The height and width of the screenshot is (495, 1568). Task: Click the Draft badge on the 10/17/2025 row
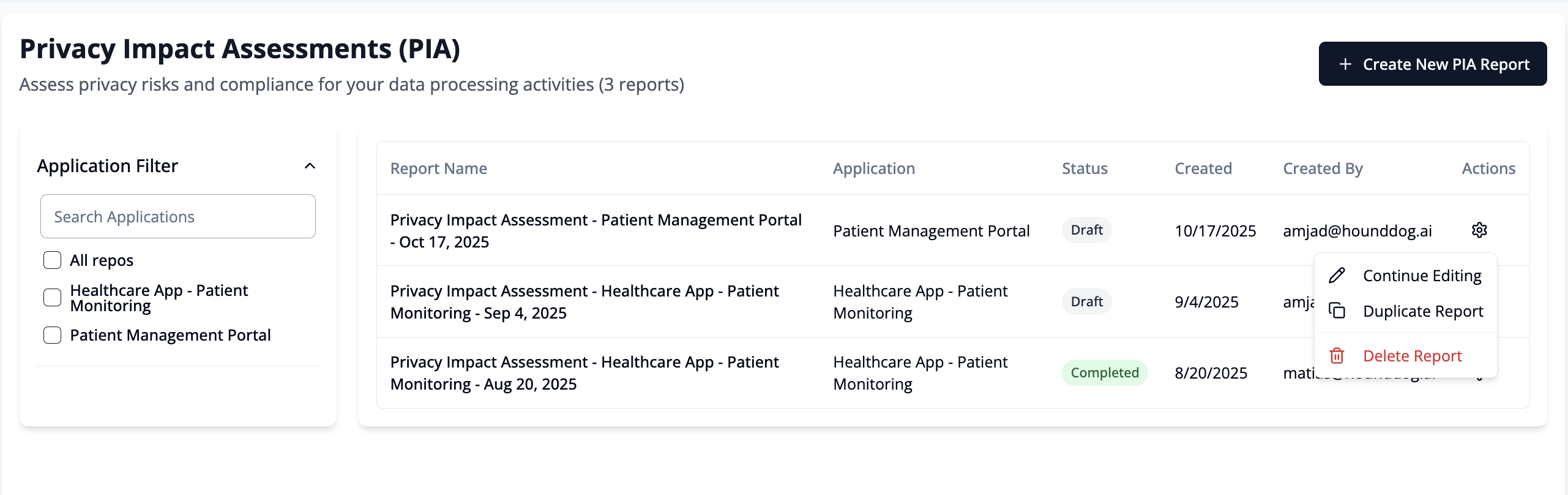(1086, 230)
